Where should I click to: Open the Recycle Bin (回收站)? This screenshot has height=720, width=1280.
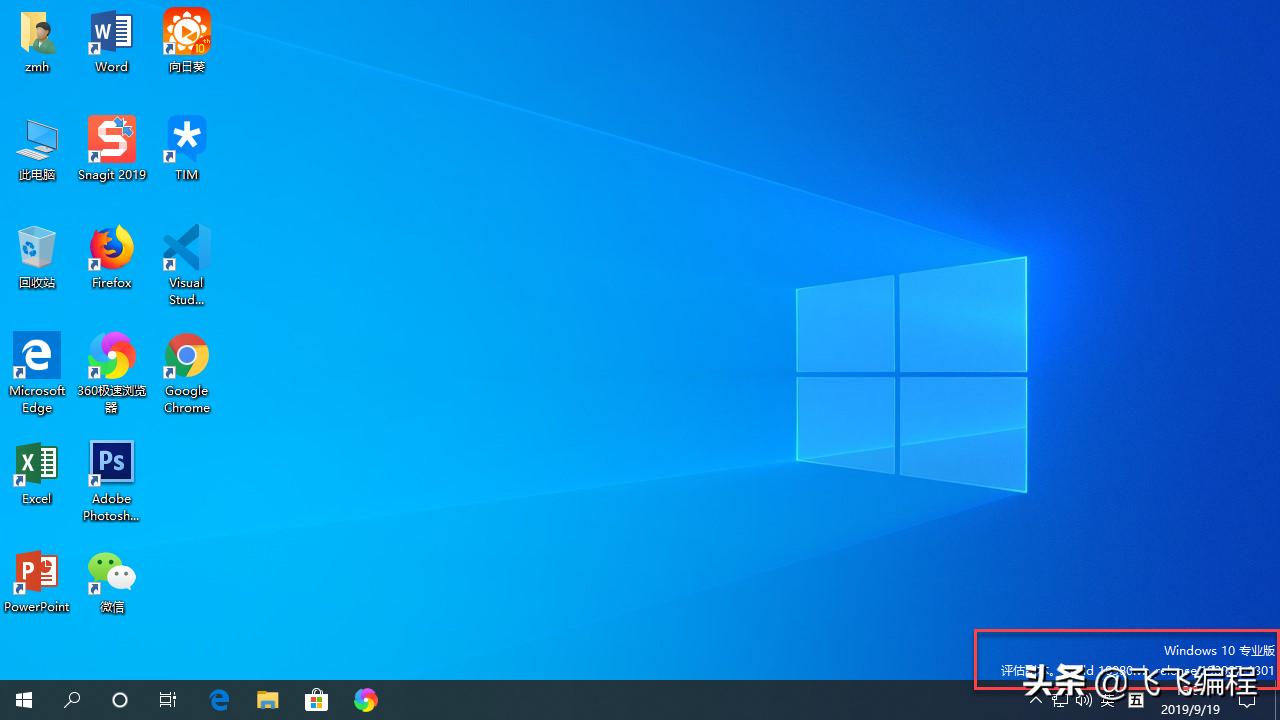point(37,248)
